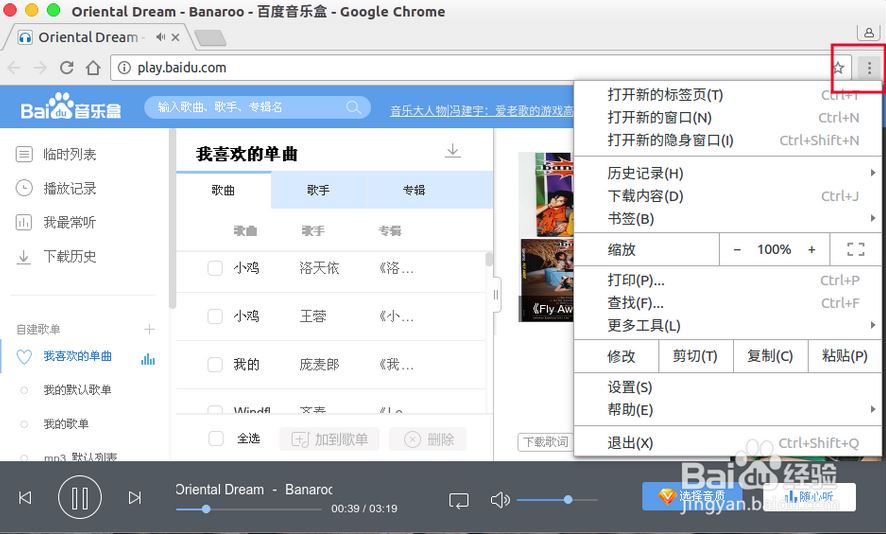Image resolution: width=886 pixels, height=534 pixels.
Task: Click the fullscreen icon in zoom row
Action: coord(855,249)
